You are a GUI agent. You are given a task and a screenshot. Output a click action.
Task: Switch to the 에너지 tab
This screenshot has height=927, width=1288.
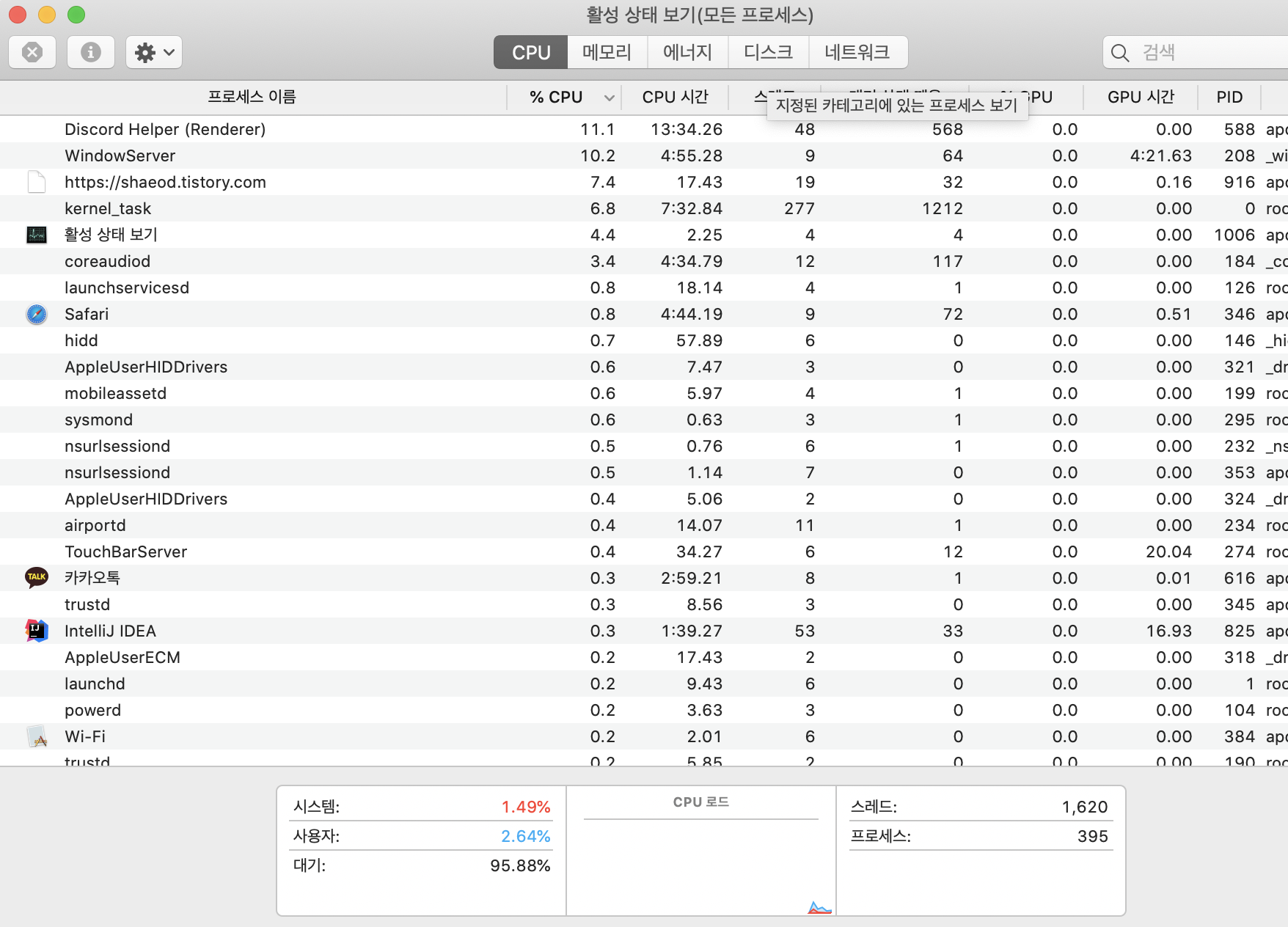[x=688, y=52]
